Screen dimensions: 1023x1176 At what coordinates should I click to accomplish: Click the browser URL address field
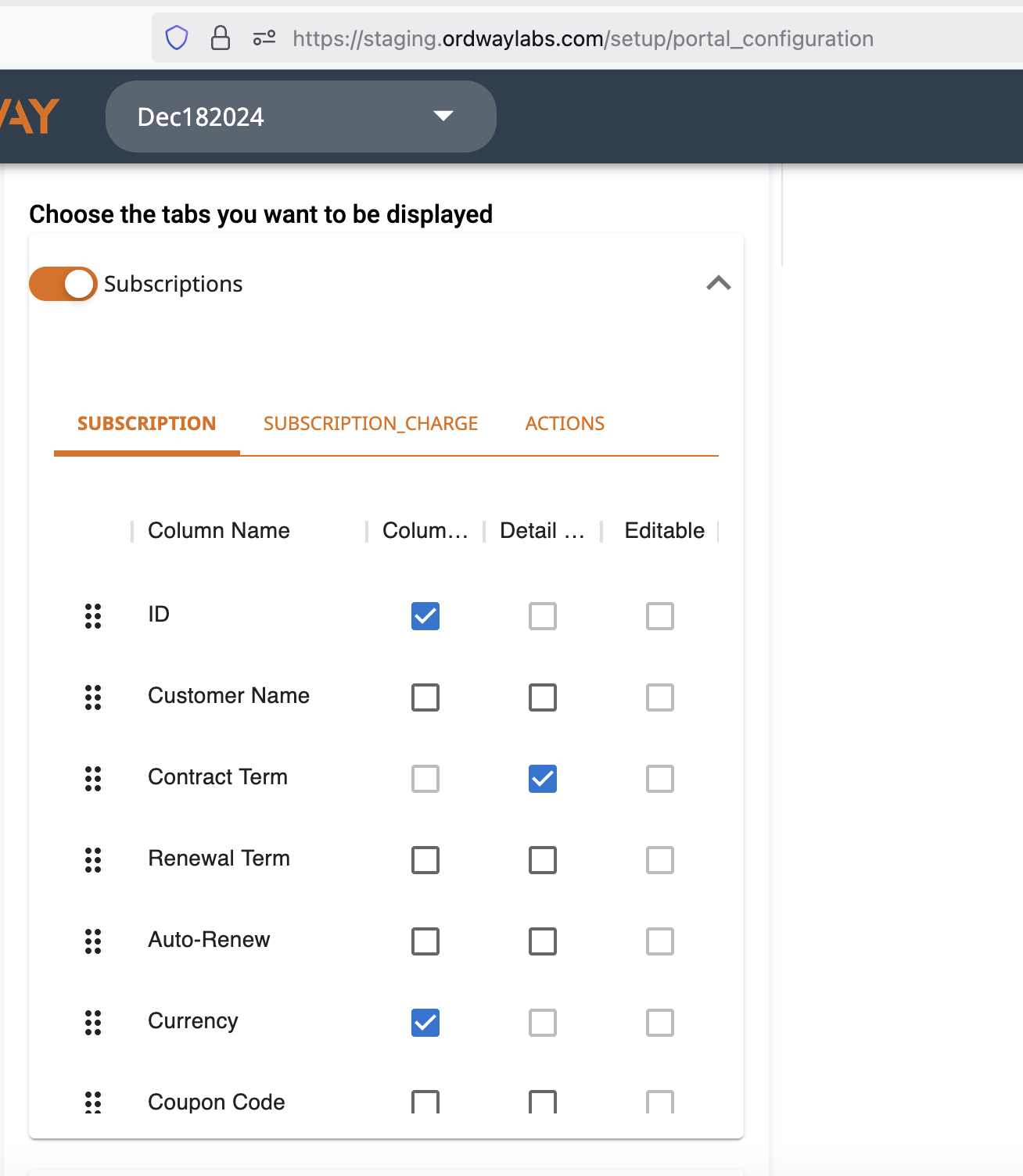[x=583, y=38]
